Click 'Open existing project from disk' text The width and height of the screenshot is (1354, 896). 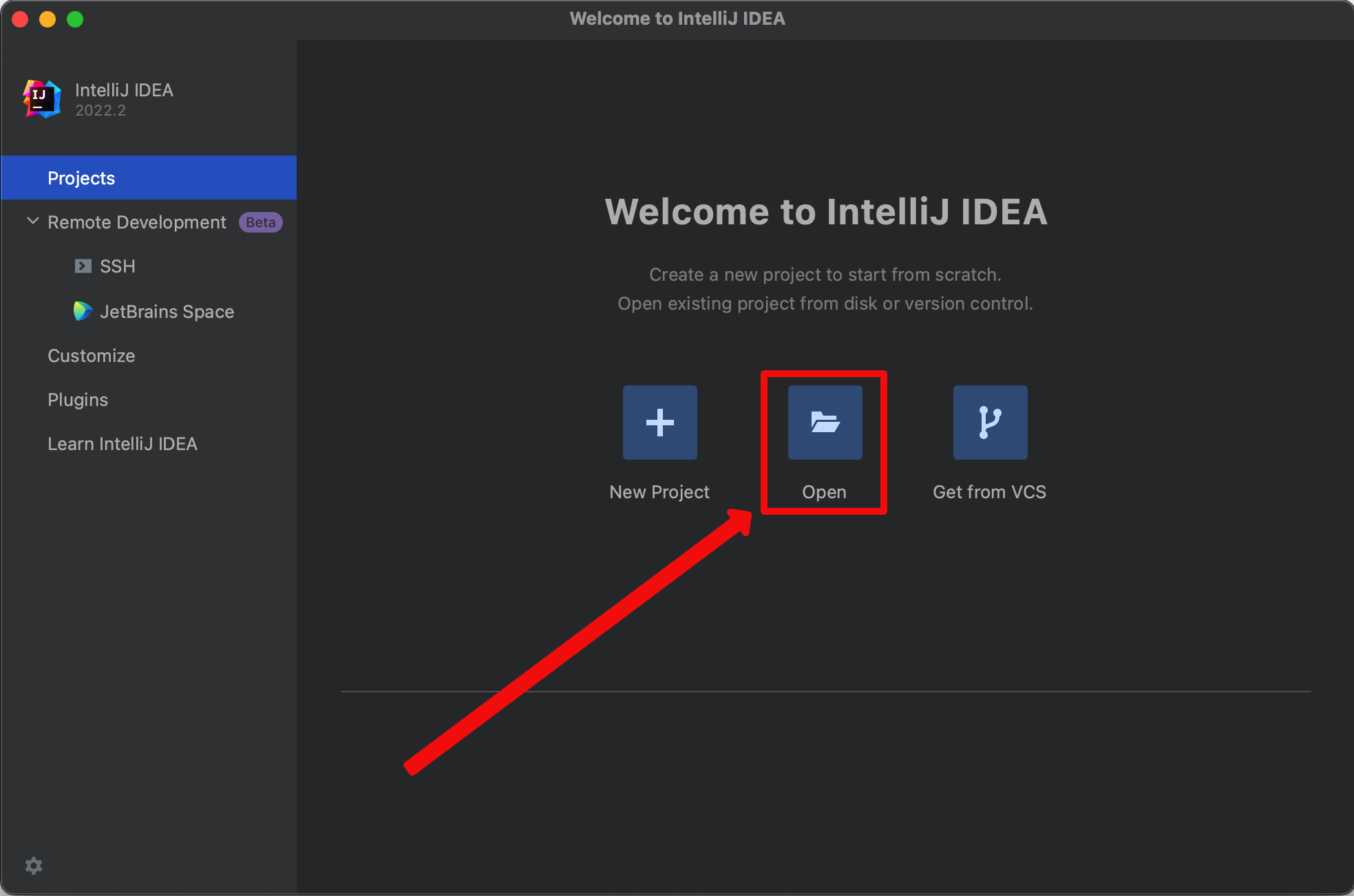[748, 303]
